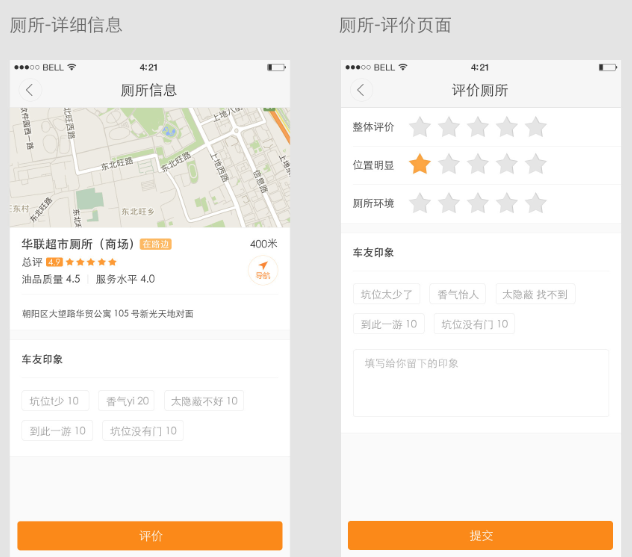Set 整体评价 second star
This screenshot has height=557, width=632.
[x=449, y=127]
